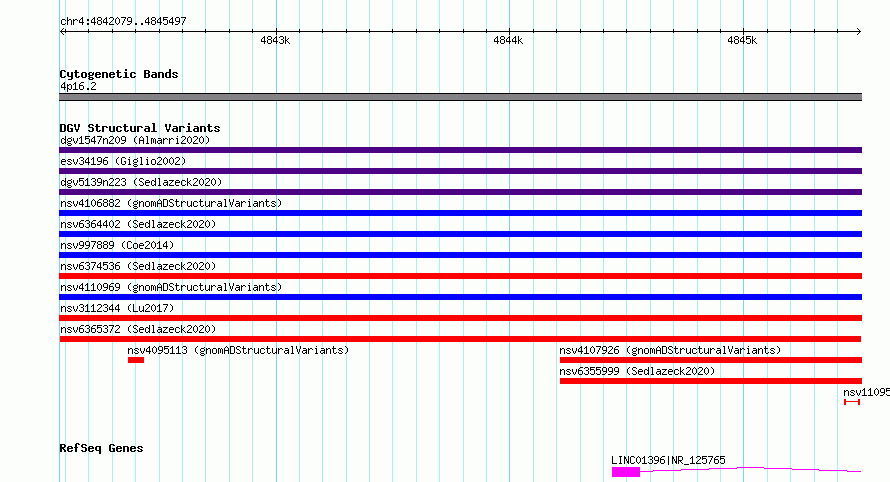The width and height of the screenshot is (890, 482).
Task: Click the purple bar under dgv5139n223
Action: click(x=460, y=192)
